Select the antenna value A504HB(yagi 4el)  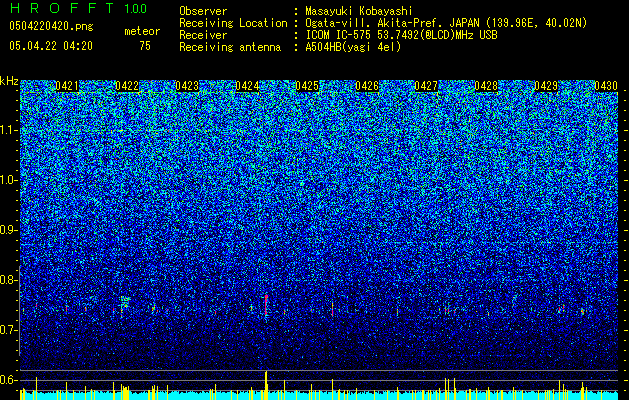point(353,47)
